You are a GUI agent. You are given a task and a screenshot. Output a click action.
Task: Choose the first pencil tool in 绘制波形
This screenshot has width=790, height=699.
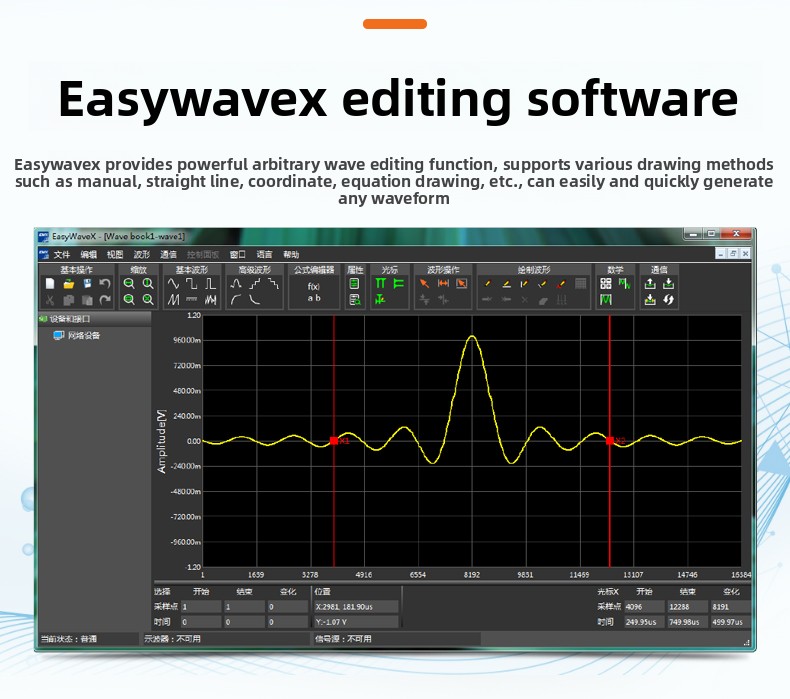click(x=487, y=284)
